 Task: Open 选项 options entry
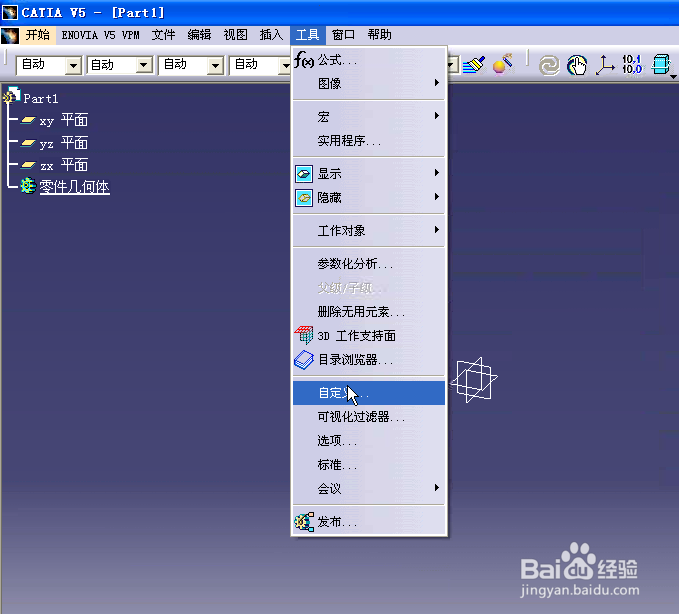click(x=369, y=441)
